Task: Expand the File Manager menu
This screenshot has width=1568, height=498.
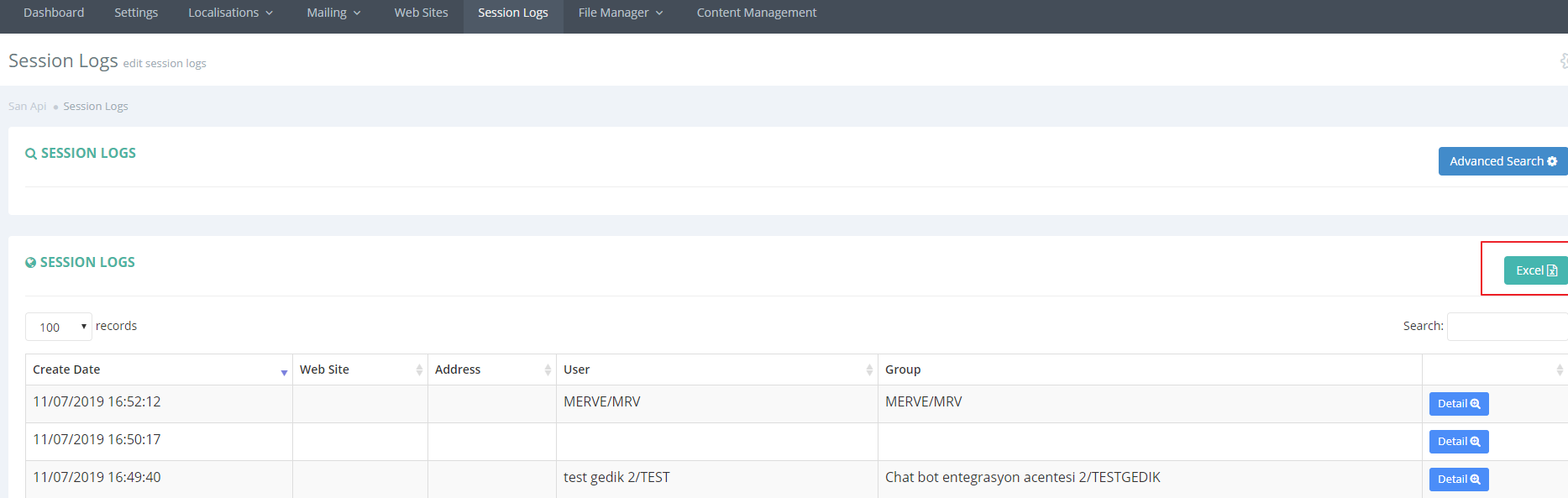Action: tap(621, 13)
